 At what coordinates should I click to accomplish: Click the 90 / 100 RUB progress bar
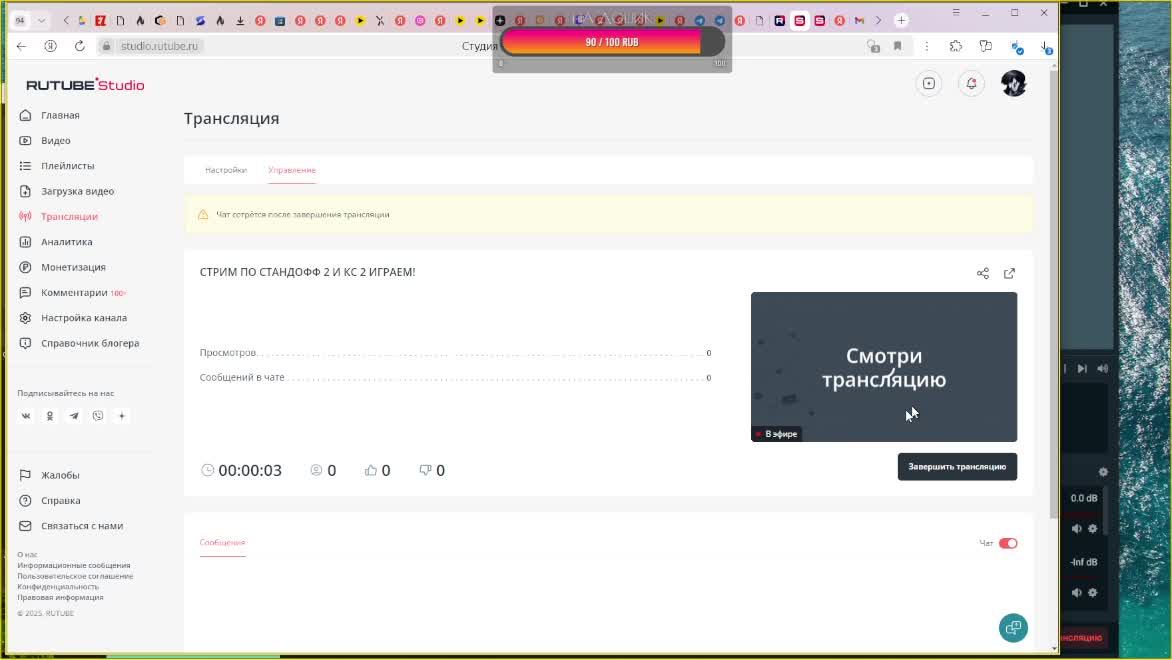click(611, 43)
